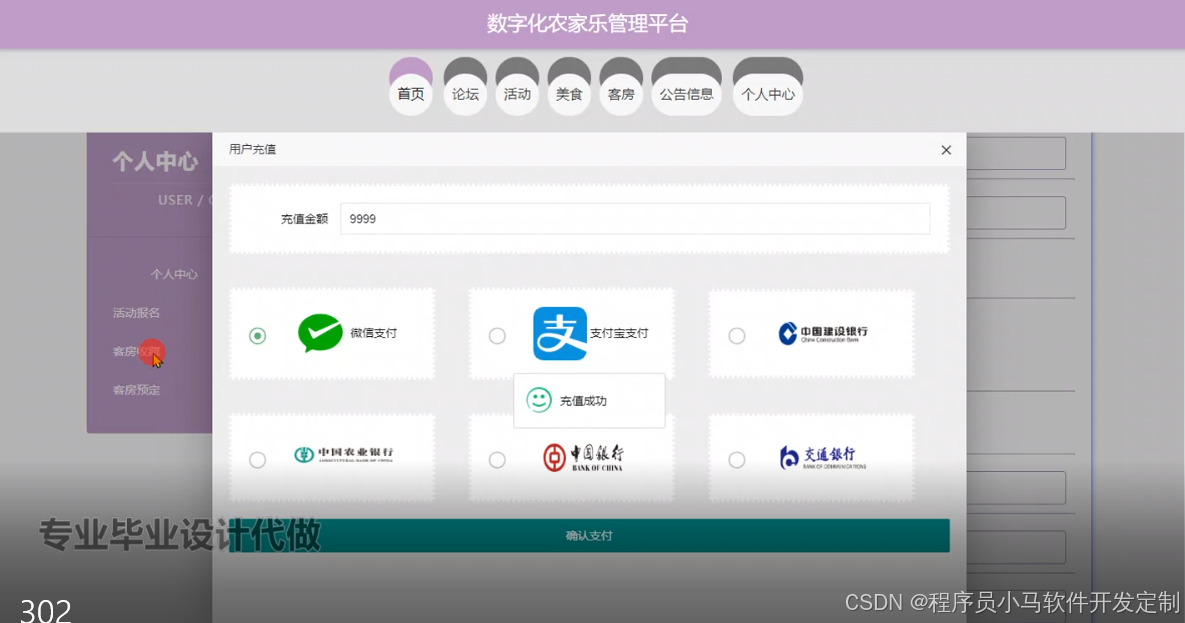Click the 数字化农家乐管理平台 header title
Viewport: 1185px width, 623px height.
(587, 23)
